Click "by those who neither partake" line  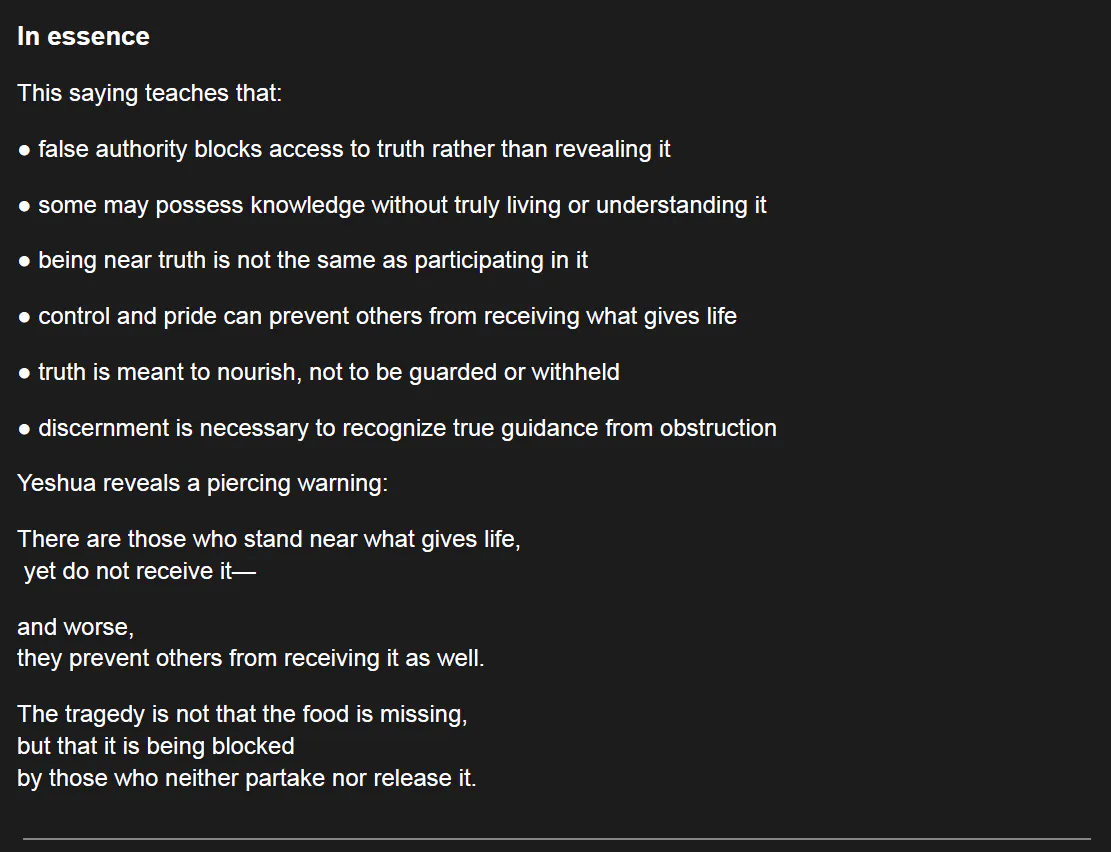tap(246, 779)
